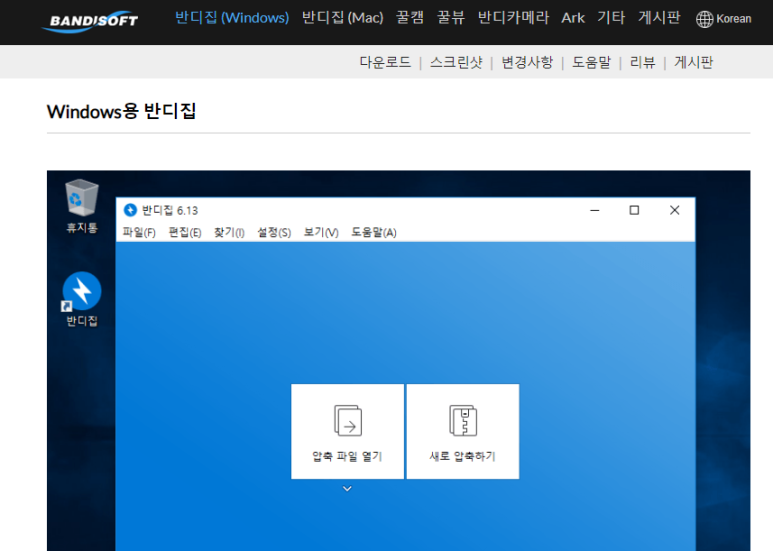Click the 반디집 6.13 window title text
Image resolution: width=773 pixels, height=551 pixels.
pyautogui.click(x=170, y=210)
